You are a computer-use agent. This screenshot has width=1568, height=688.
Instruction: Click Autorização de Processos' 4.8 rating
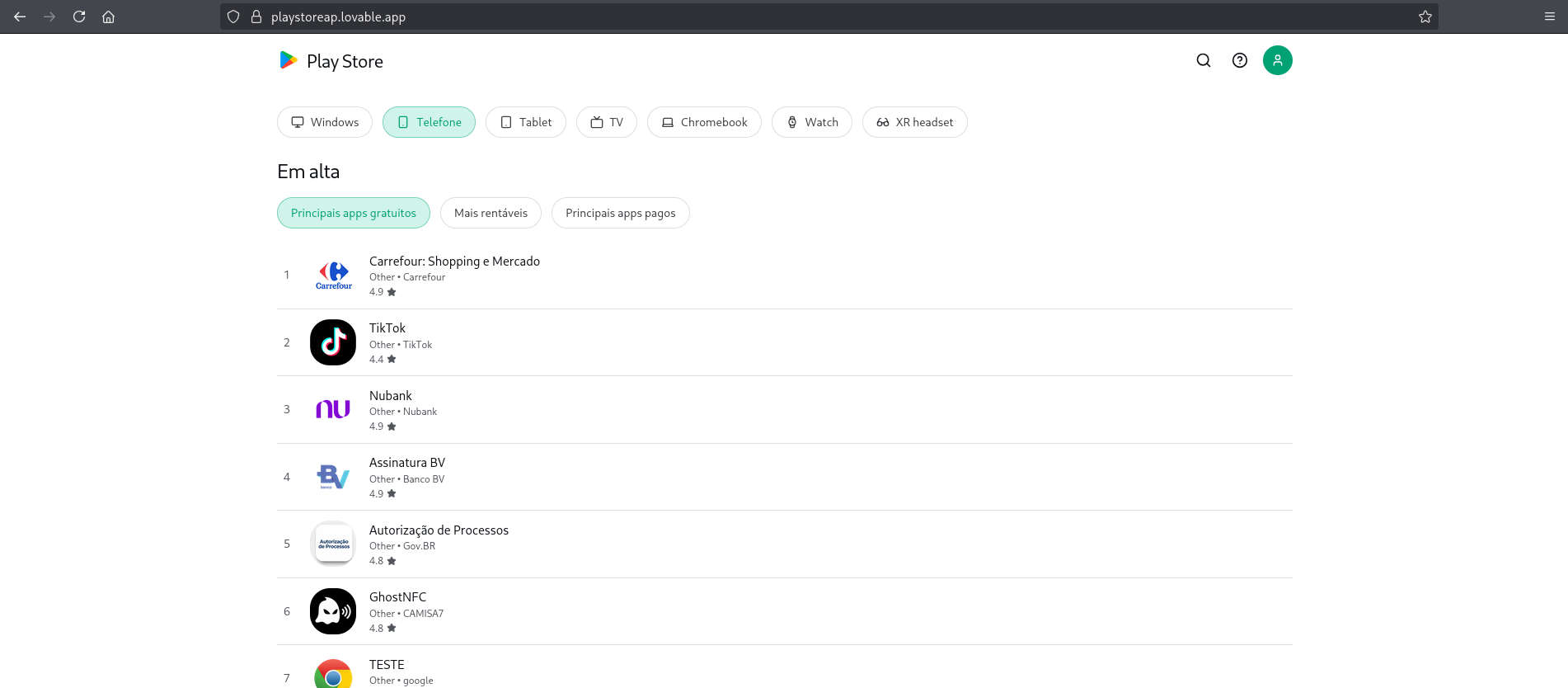coord(383,561)
